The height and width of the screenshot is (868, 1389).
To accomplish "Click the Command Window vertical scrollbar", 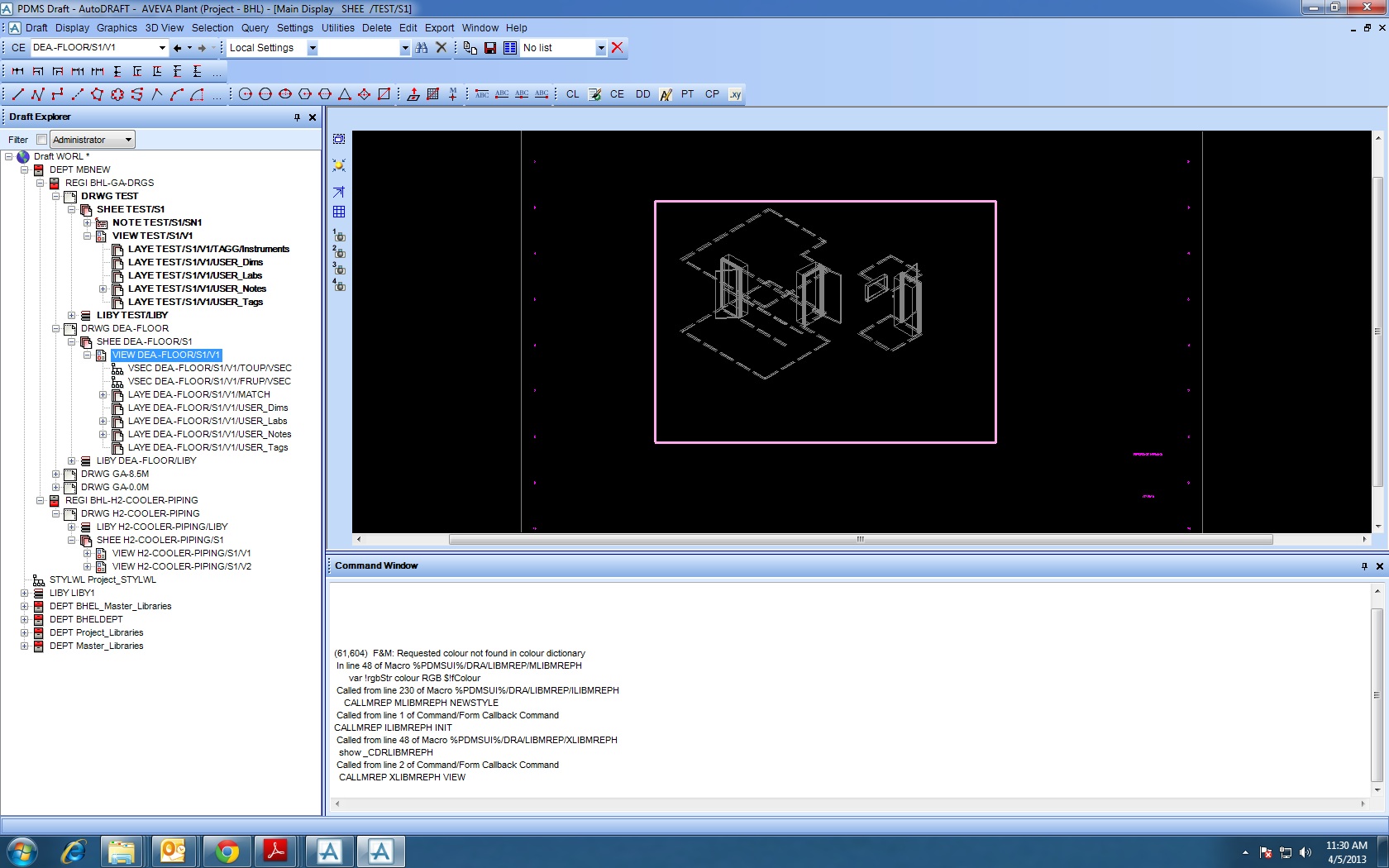I will (x=1377, y=694).
